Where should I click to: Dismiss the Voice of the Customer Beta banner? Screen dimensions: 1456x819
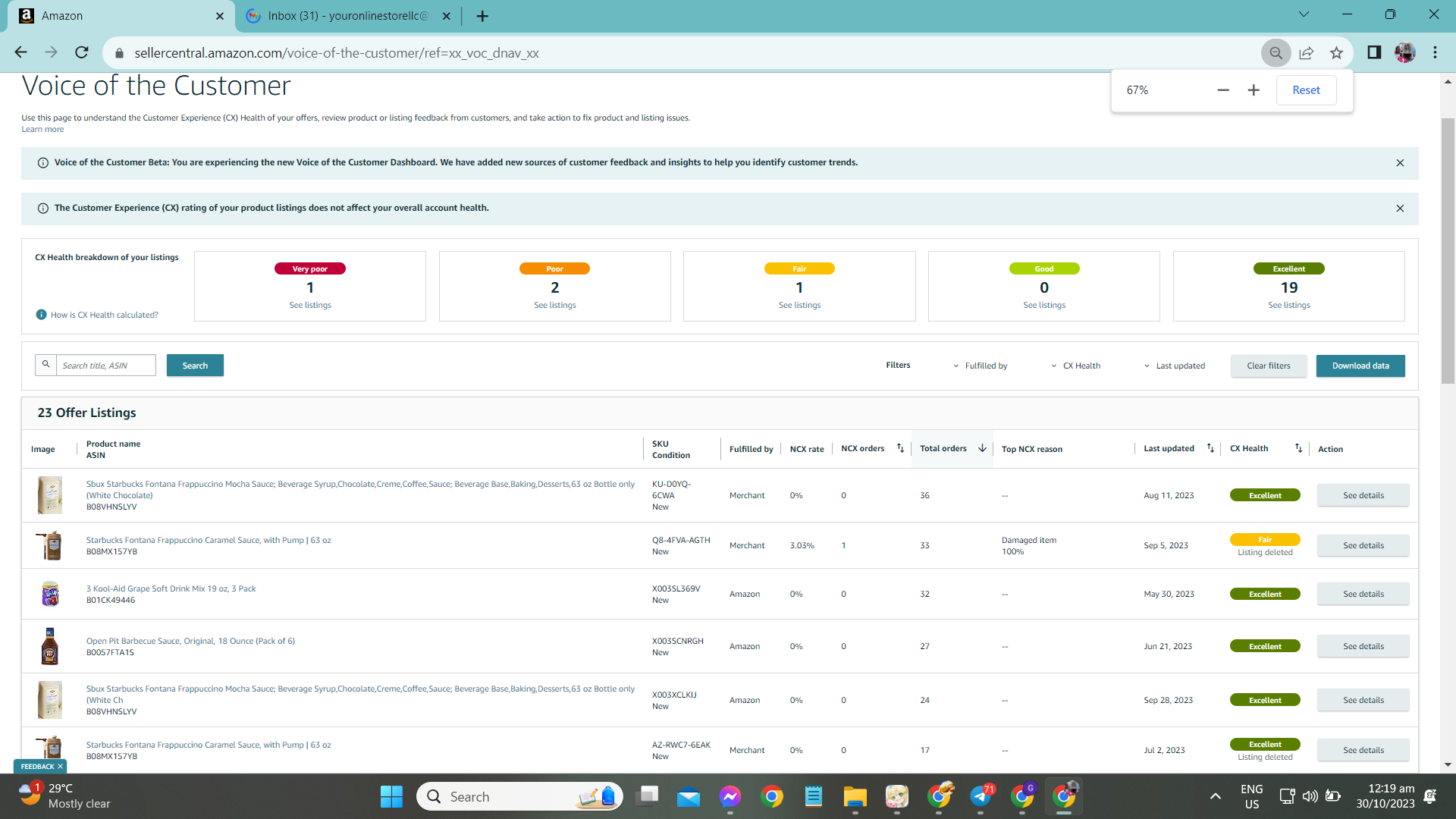pyautogui.click(x=1400, y=163)
